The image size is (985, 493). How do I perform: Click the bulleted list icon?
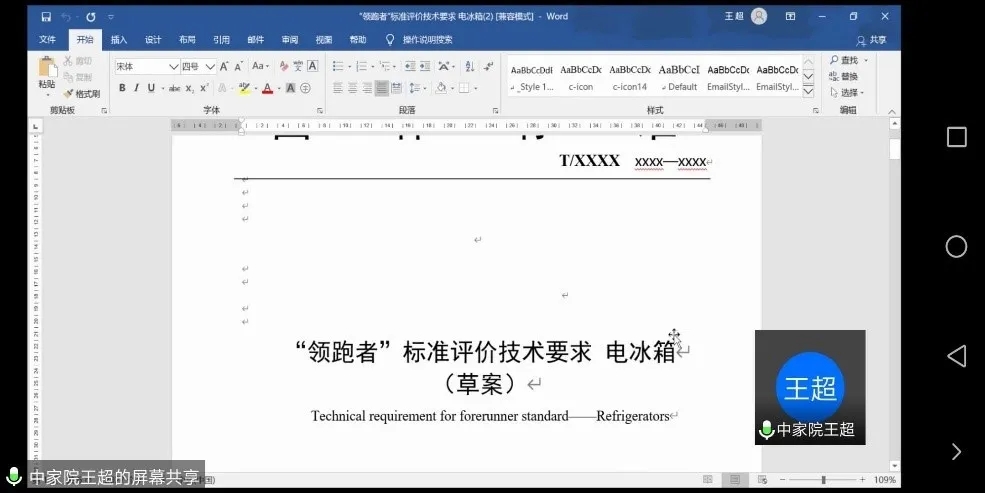click(338, 66)
